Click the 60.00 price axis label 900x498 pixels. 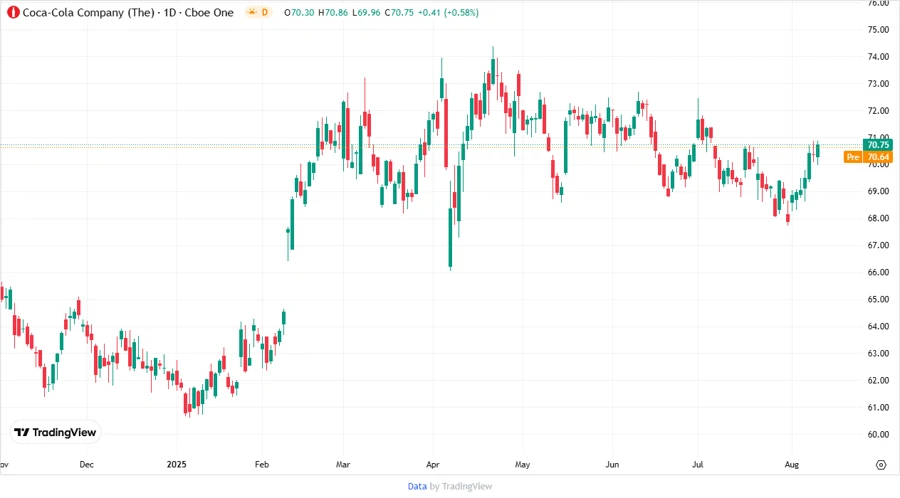[878, 435]
